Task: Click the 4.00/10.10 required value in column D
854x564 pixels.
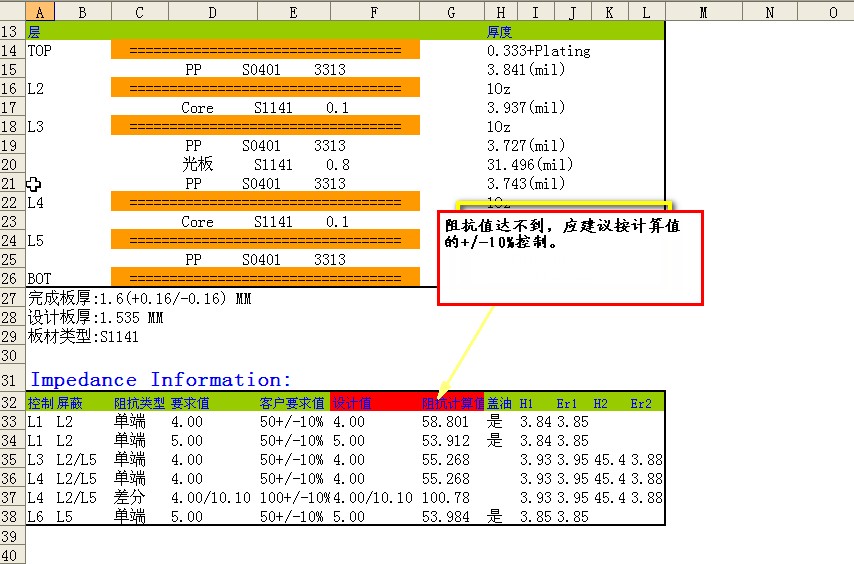Action: coord(211,498)
